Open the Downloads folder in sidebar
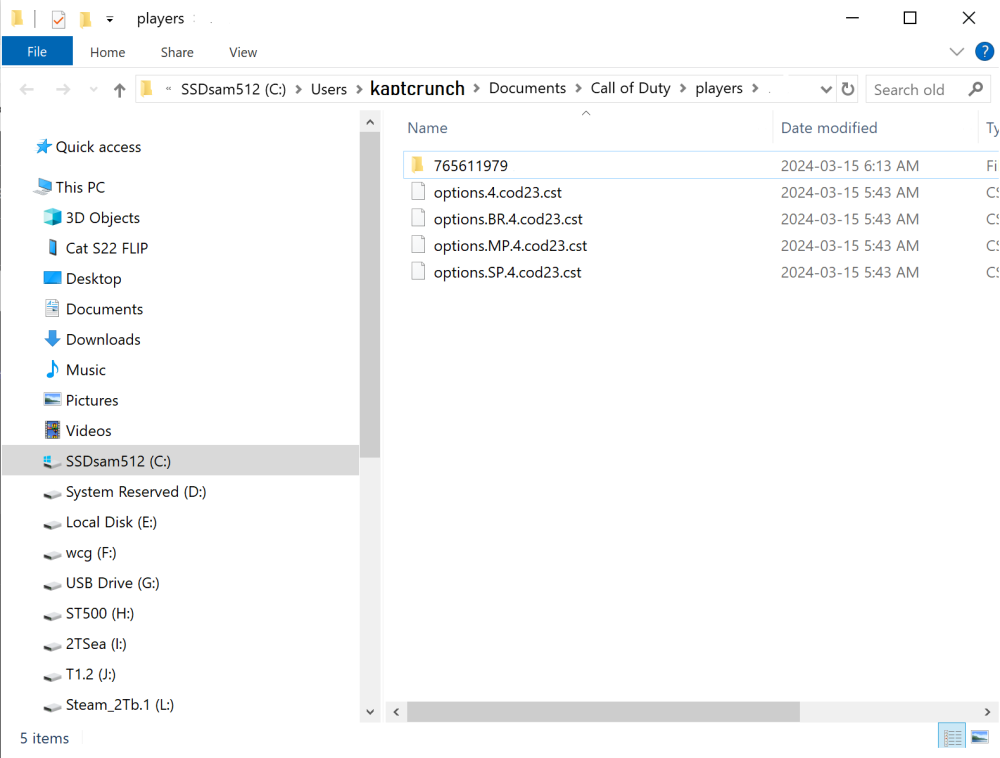The height and width of the screenshot is (758, 1000). click(102, 340)
